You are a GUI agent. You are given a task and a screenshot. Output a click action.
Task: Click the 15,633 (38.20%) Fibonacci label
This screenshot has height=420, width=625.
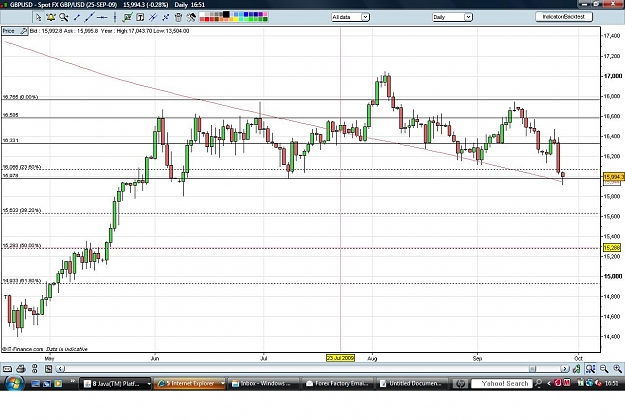tap(22, 210)
